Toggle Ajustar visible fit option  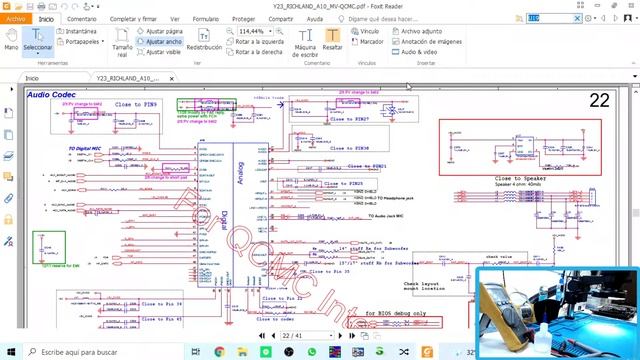(x=159, y=52)
